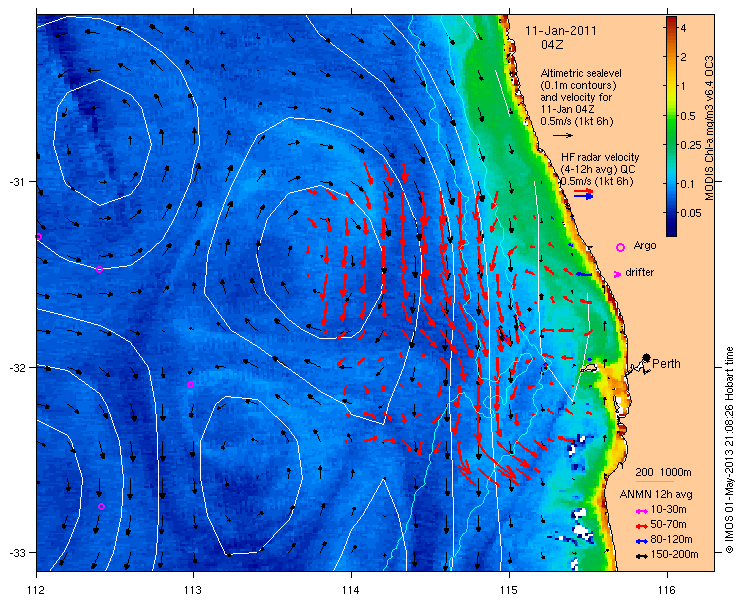The height and width of the screenshot is (600, 740).
Task: Click the 50-70m depth label
Action: coord(668,524)
